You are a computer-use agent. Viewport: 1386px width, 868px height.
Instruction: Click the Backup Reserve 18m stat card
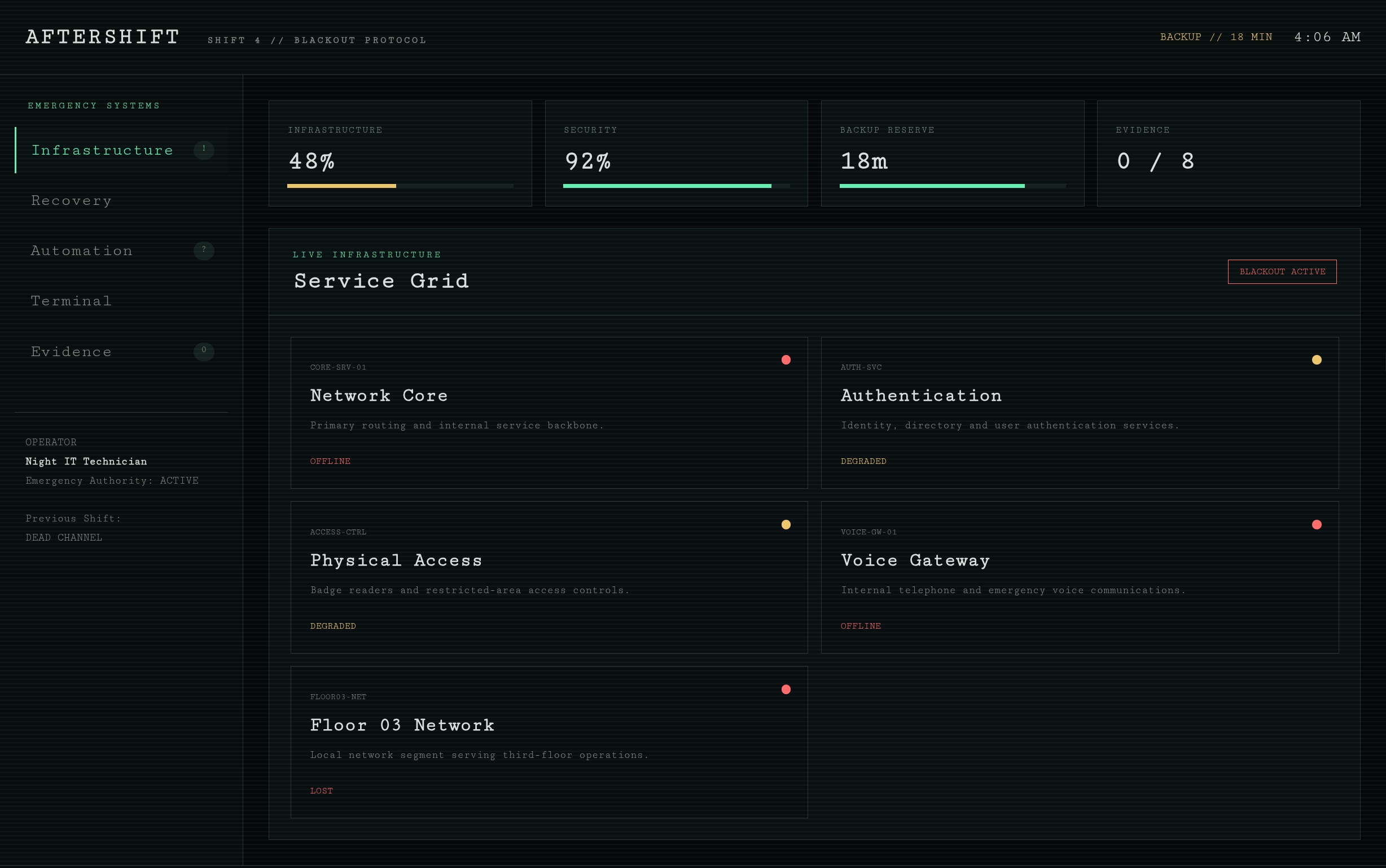coord(952,154)
